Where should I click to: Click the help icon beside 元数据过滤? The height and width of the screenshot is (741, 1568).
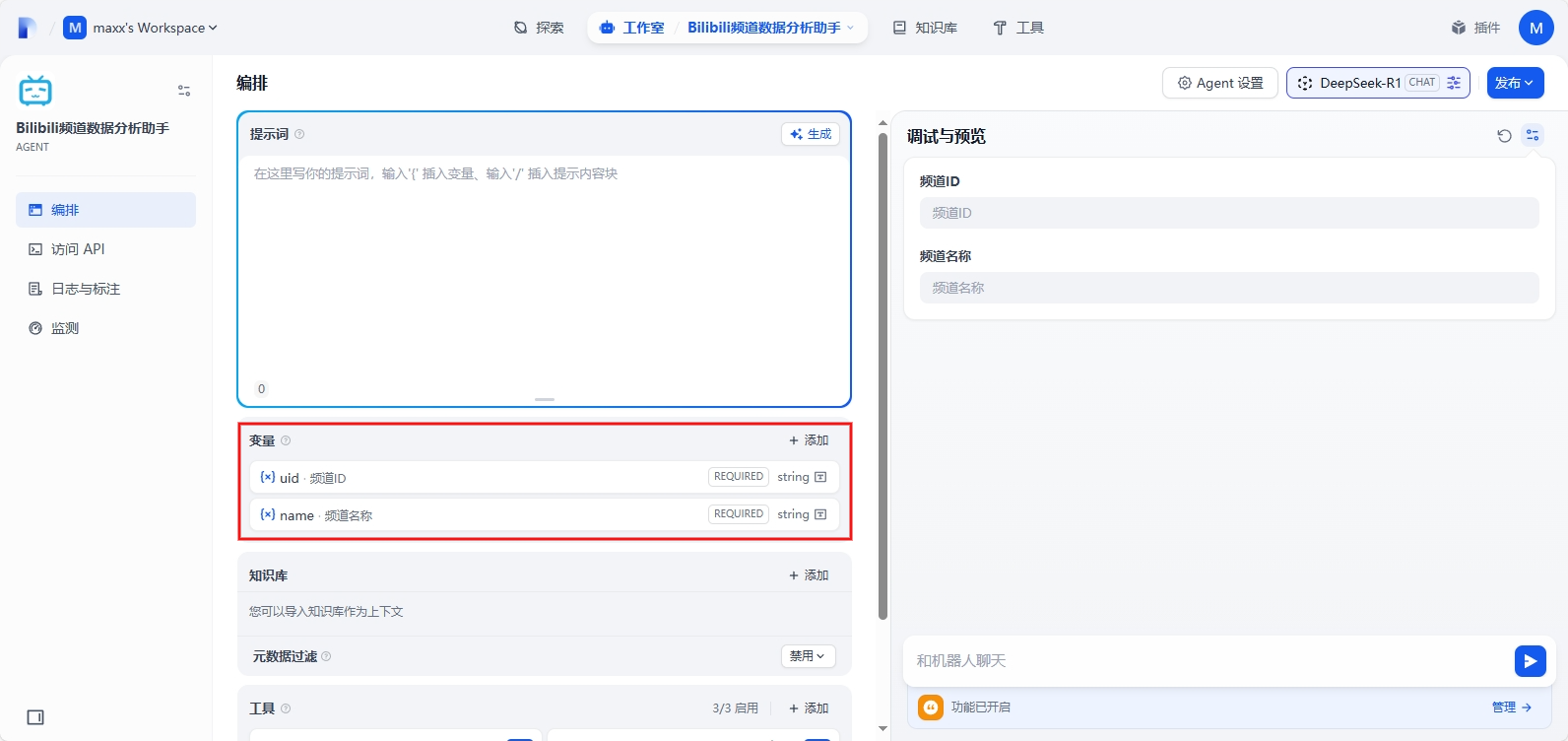pos(326,656)
